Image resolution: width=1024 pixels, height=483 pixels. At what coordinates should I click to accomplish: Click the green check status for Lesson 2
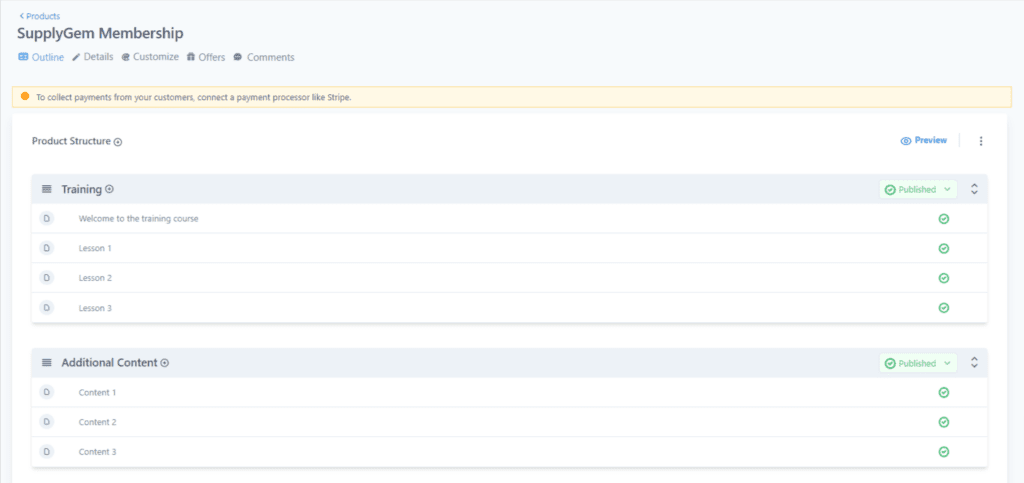944,278
